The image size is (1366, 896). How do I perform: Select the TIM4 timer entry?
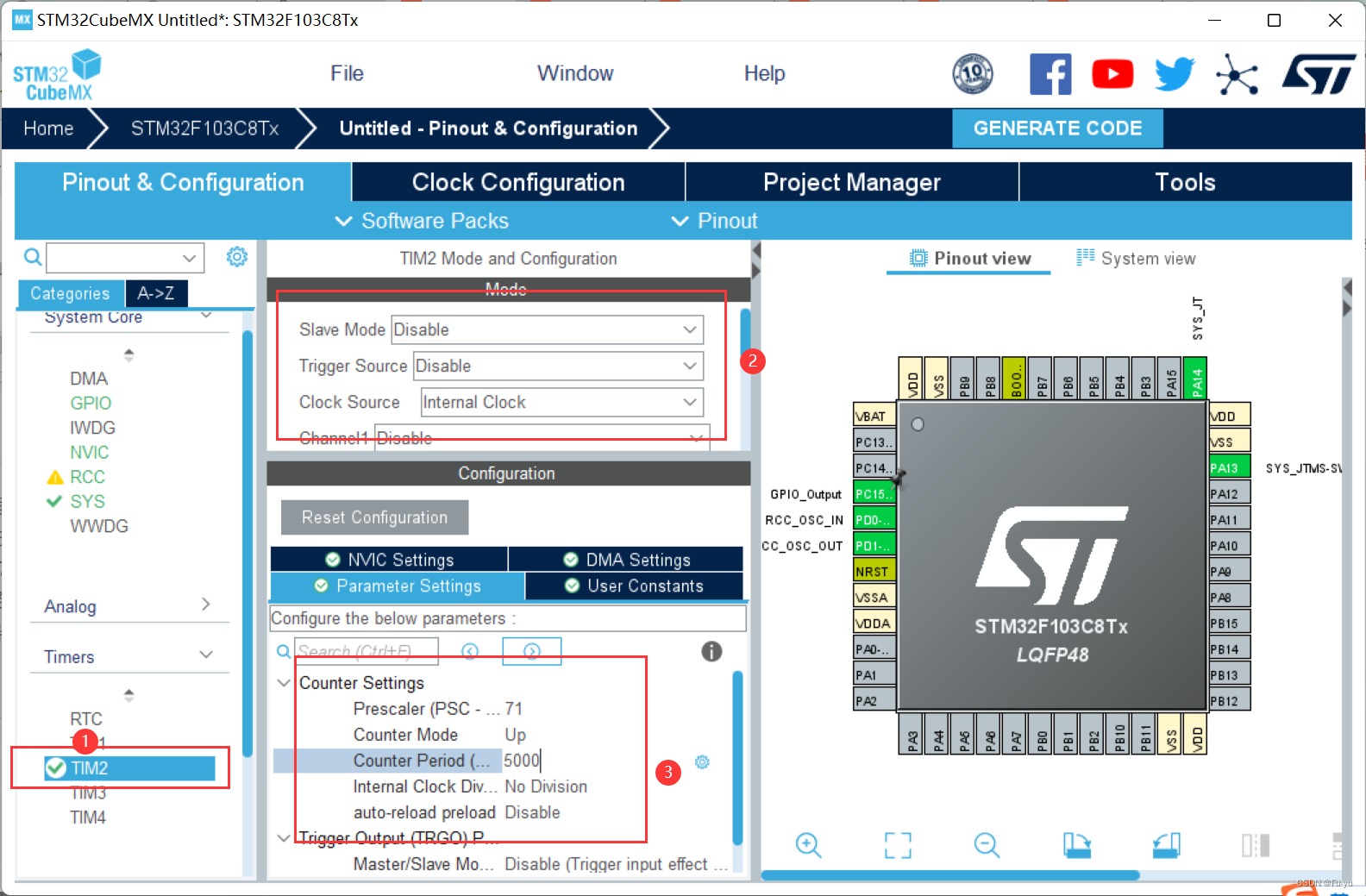[x=88, y=818]
